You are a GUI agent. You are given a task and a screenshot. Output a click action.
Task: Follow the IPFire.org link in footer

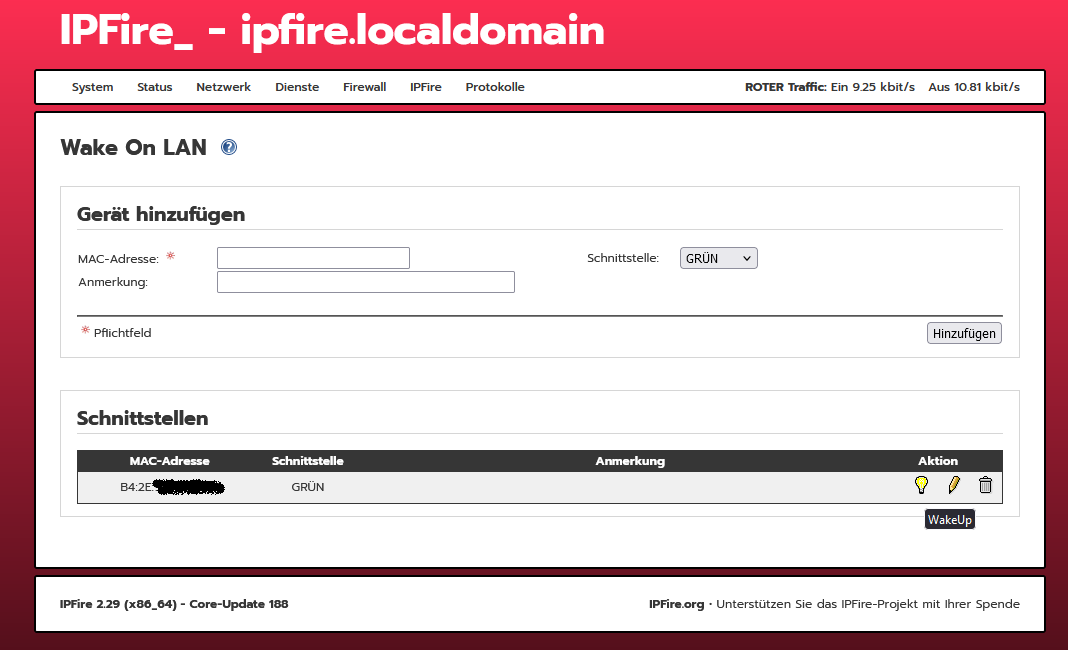click(676, 604)
